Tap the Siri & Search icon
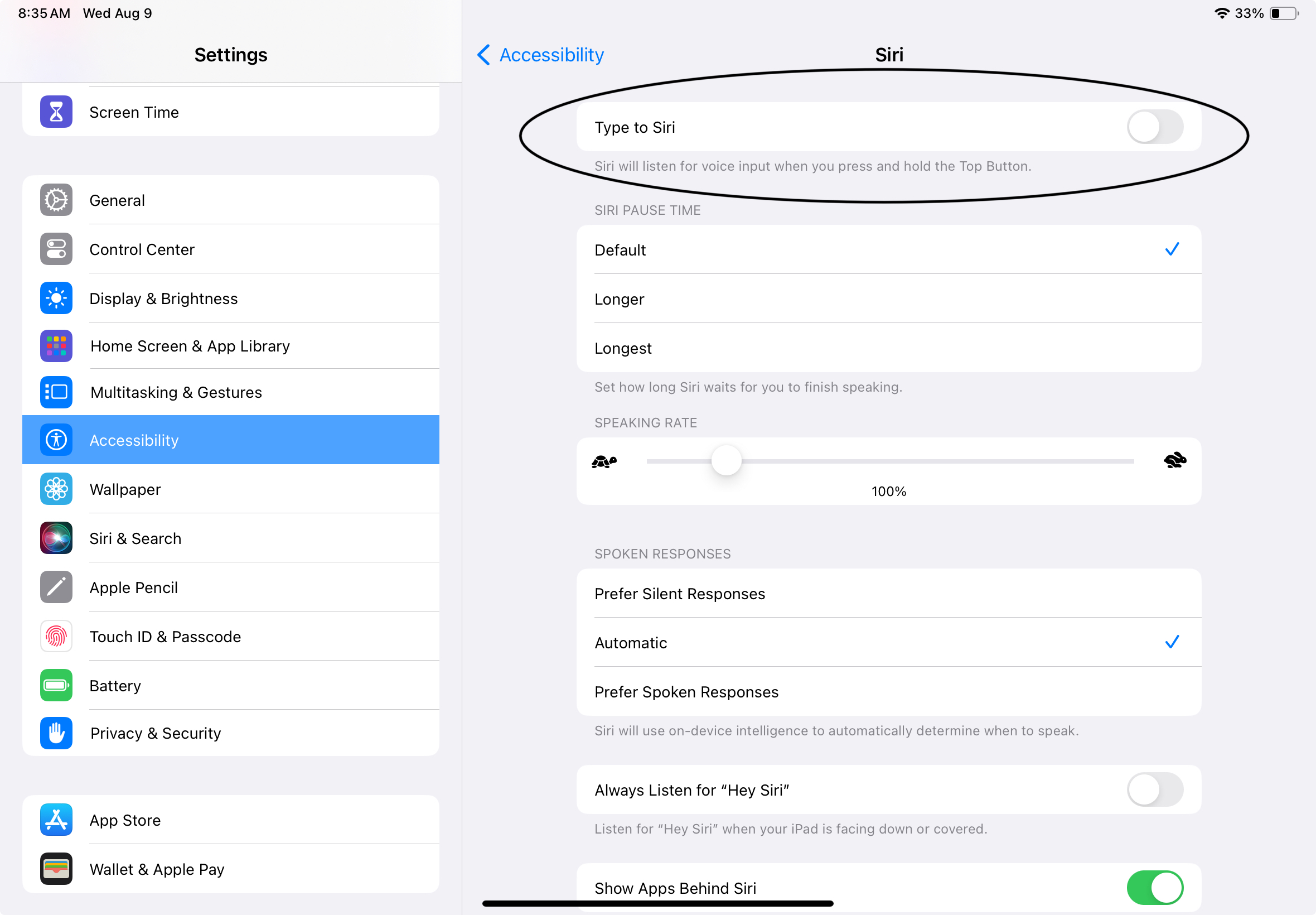The width and height of the screenshot is (1316, 915). 56,538
